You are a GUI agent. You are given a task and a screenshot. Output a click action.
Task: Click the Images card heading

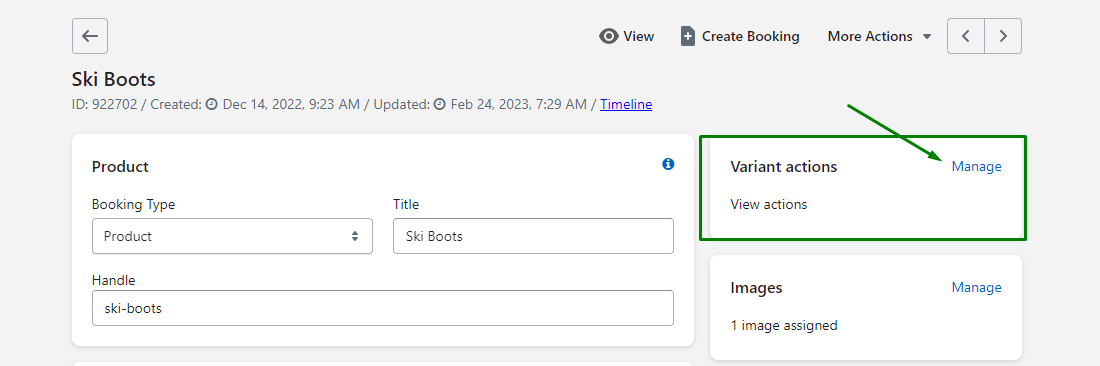pyautogui.click(x=756, y=287)
